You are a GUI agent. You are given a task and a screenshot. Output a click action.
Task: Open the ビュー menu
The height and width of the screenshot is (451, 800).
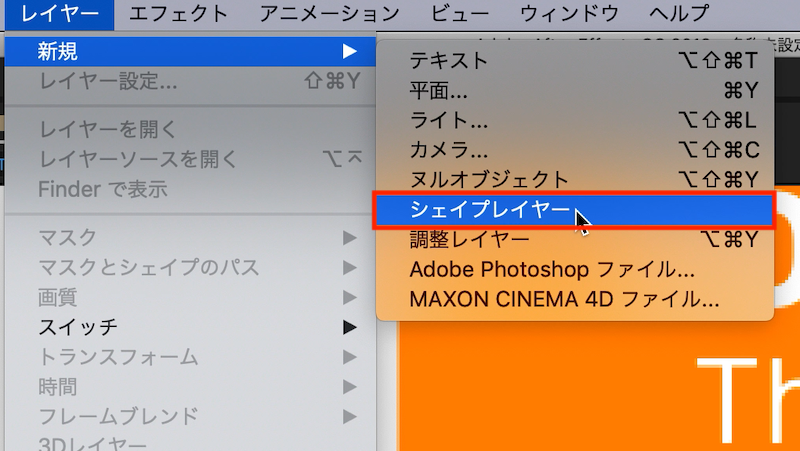460,14
